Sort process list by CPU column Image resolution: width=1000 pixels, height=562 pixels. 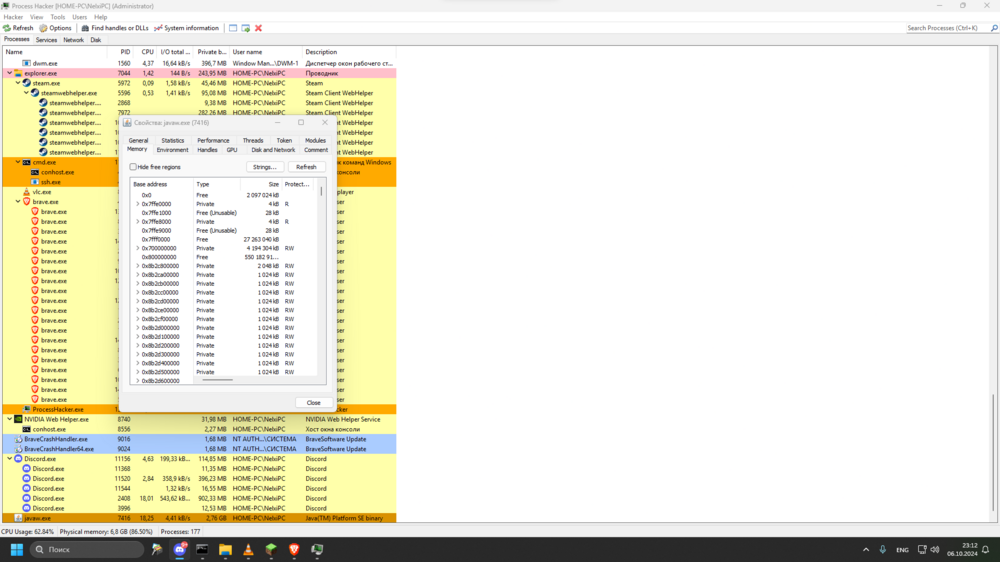click(x=147, y=52)
